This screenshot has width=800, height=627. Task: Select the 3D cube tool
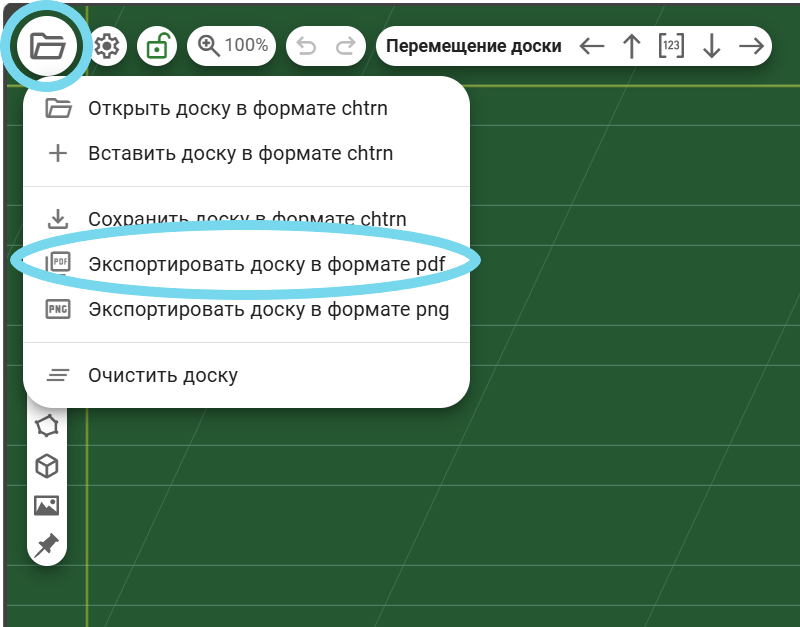[x=47, y=466]
